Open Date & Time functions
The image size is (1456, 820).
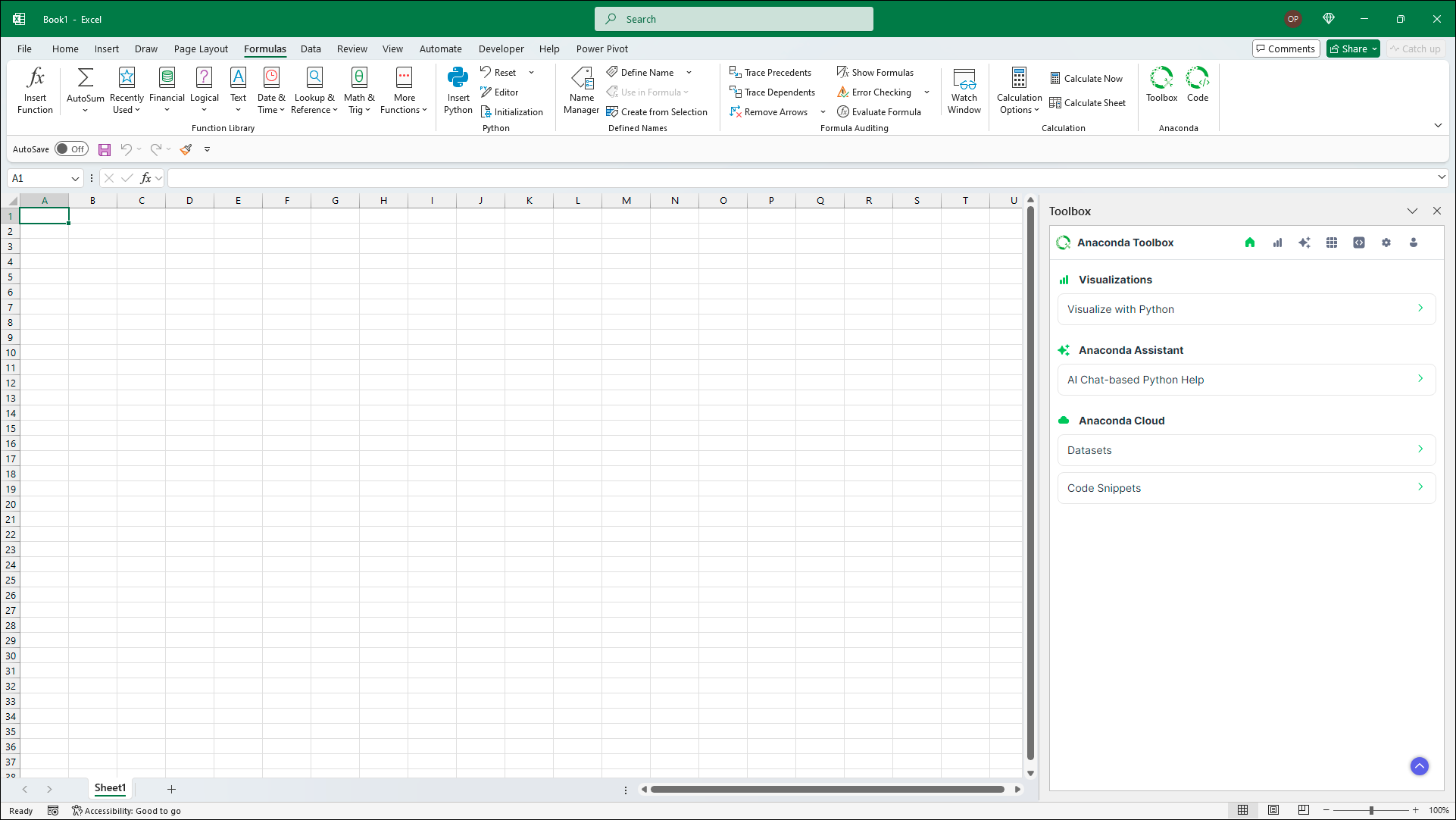click(271, 90)
